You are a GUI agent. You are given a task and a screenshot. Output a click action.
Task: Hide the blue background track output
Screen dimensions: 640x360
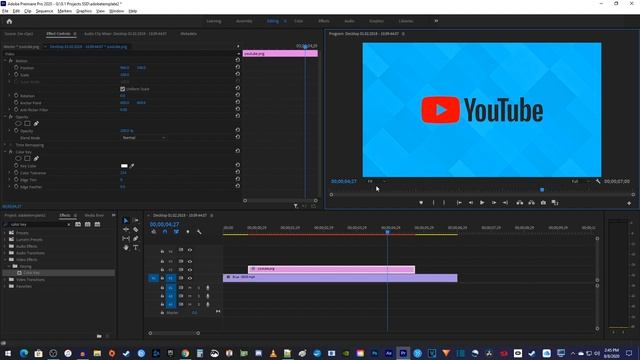tap(190, 278)
